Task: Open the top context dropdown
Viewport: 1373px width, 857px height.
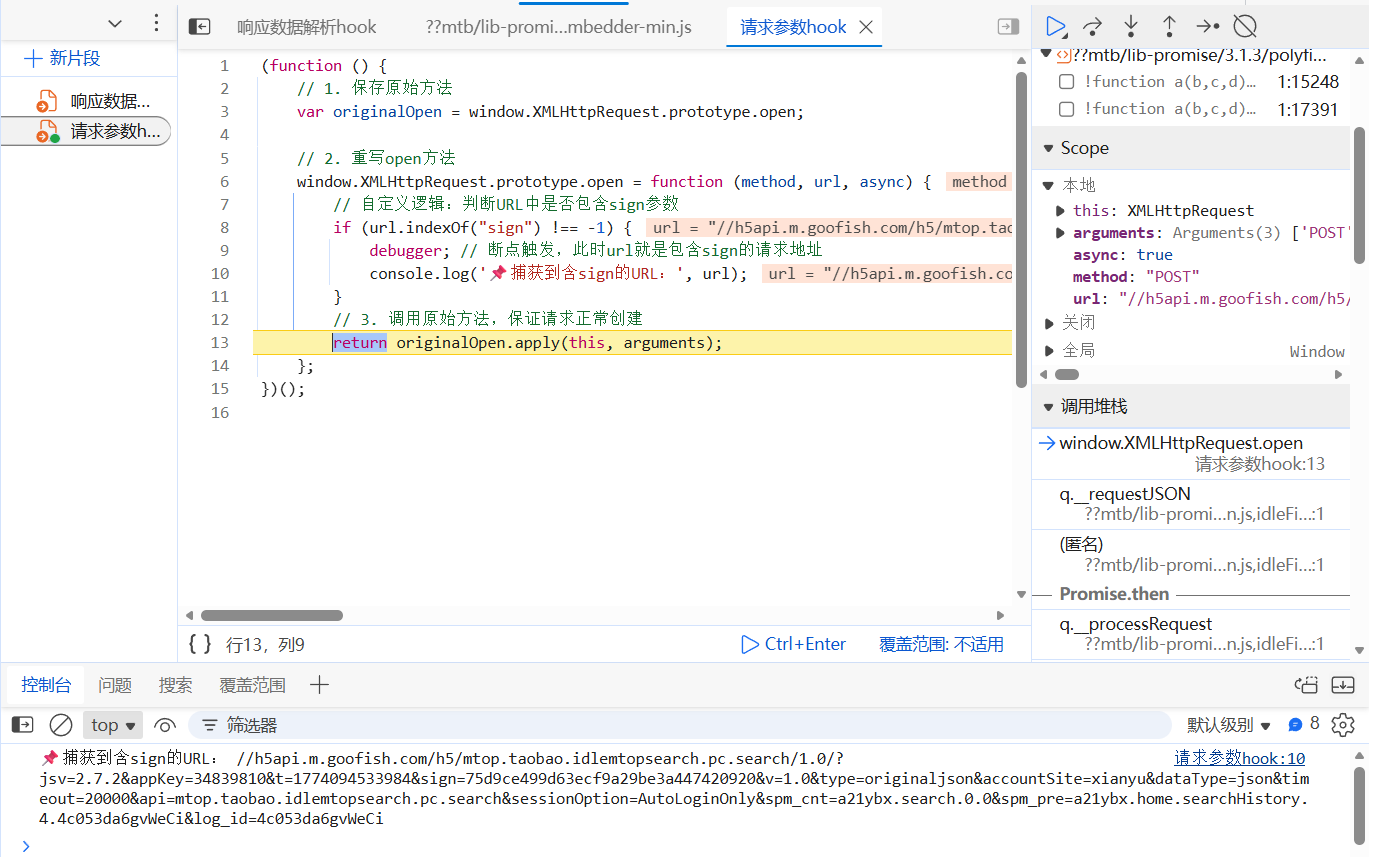Action: [113, 725]
